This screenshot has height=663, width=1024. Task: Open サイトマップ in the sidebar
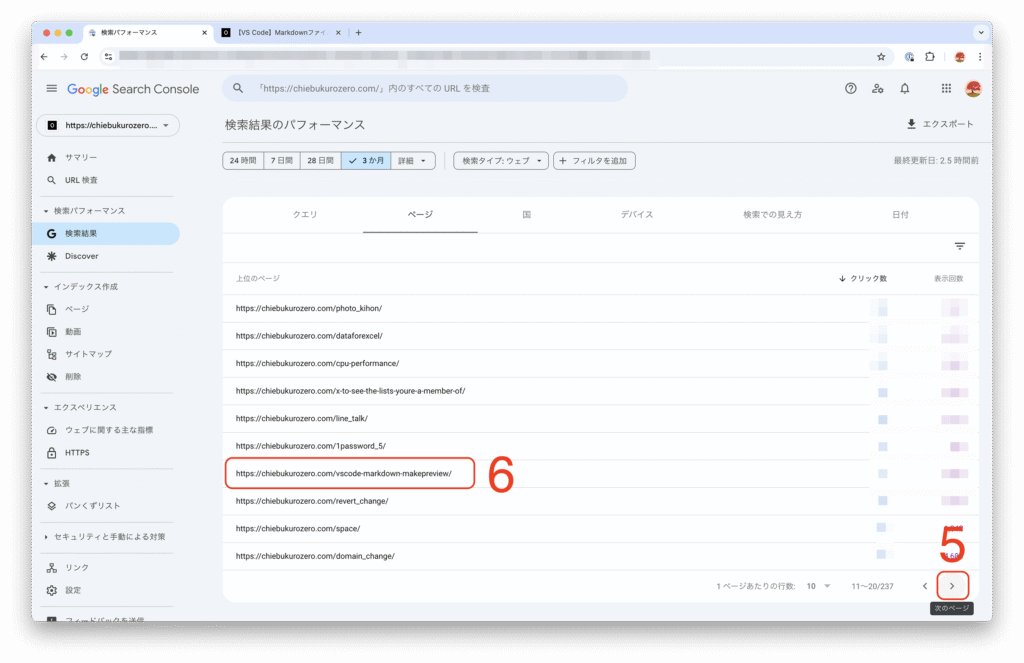click(108, 354)
